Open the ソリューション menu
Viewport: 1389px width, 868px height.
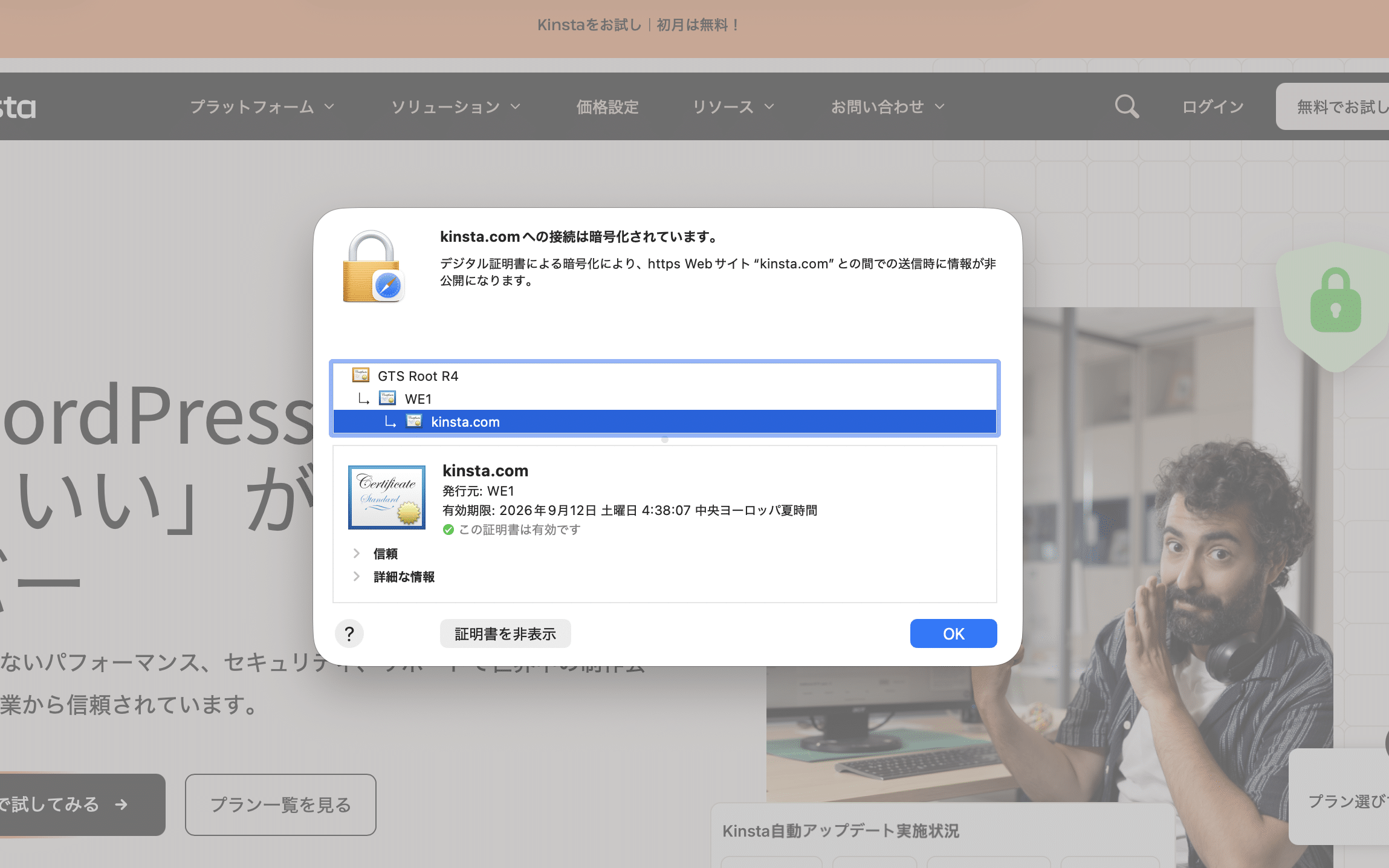[x=456, y=106]
